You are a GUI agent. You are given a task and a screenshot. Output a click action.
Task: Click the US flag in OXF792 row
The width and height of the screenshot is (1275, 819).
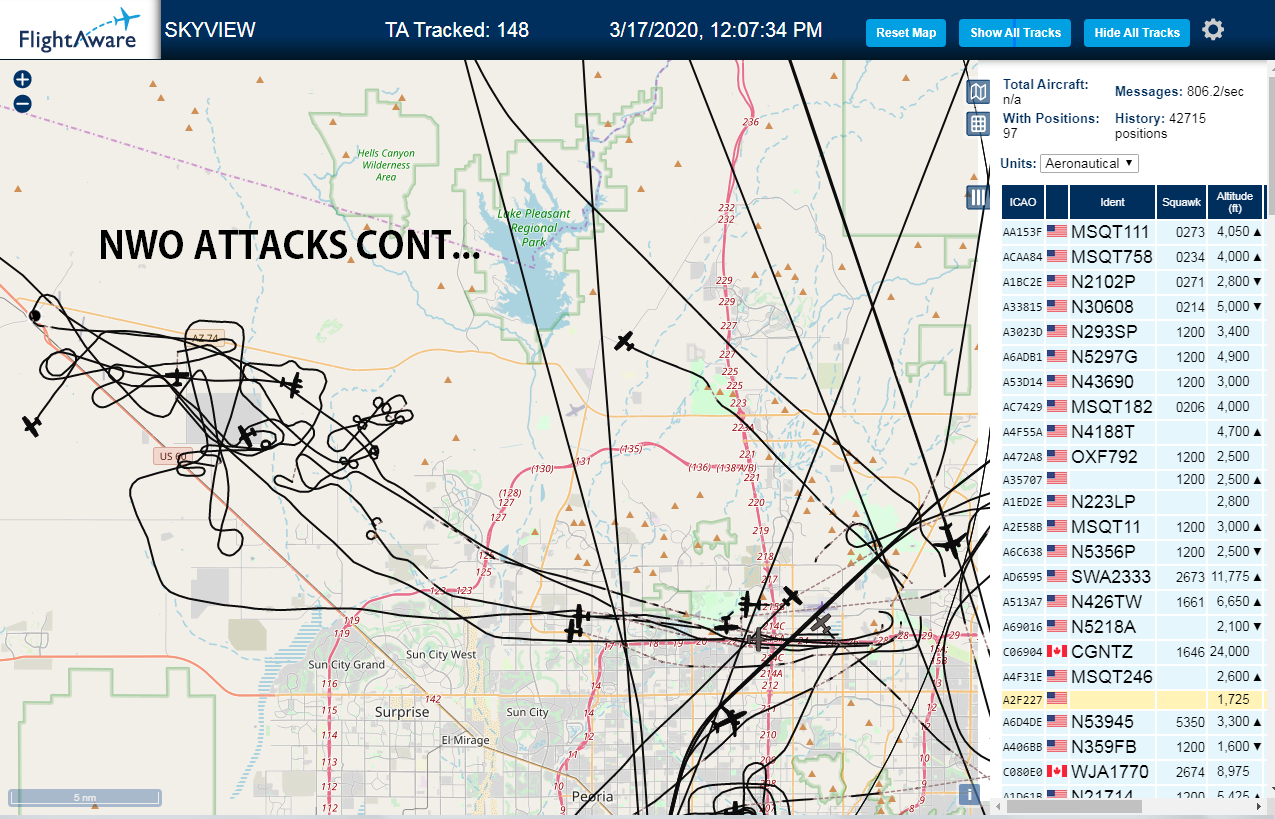[x=1056, y=457]
